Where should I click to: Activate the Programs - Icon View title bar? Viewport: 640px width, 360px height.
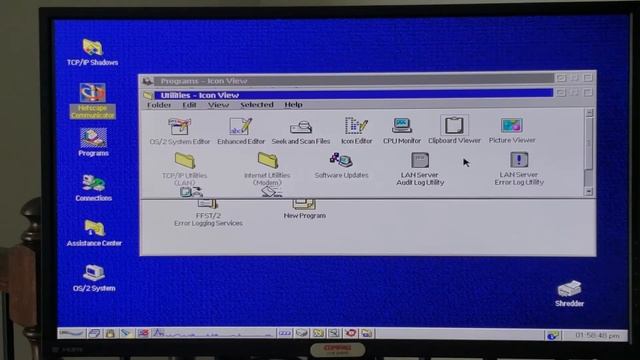point(353,80)
